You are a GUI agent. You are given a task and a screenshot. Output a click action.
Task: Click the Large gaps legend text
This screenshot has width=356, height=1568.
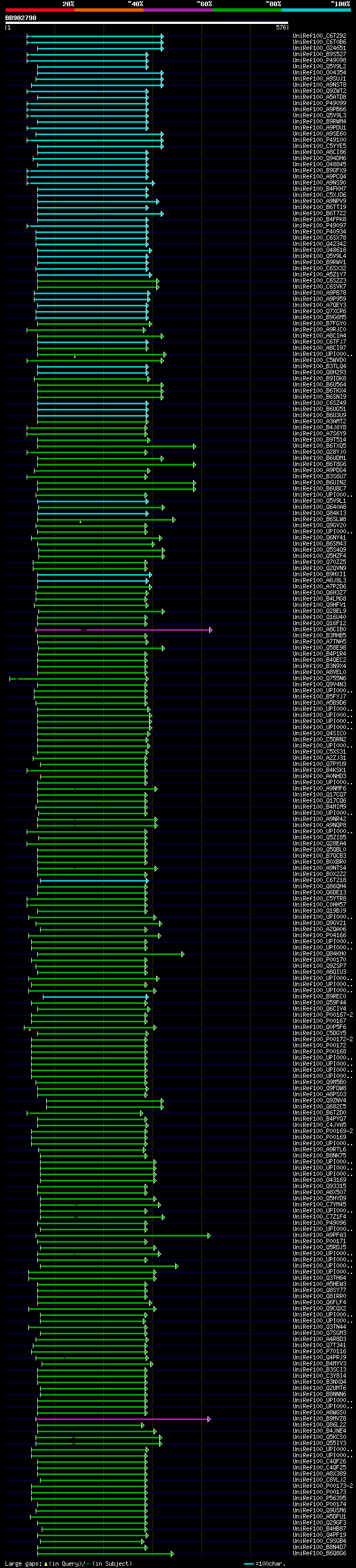click(x=24, y=1563)
